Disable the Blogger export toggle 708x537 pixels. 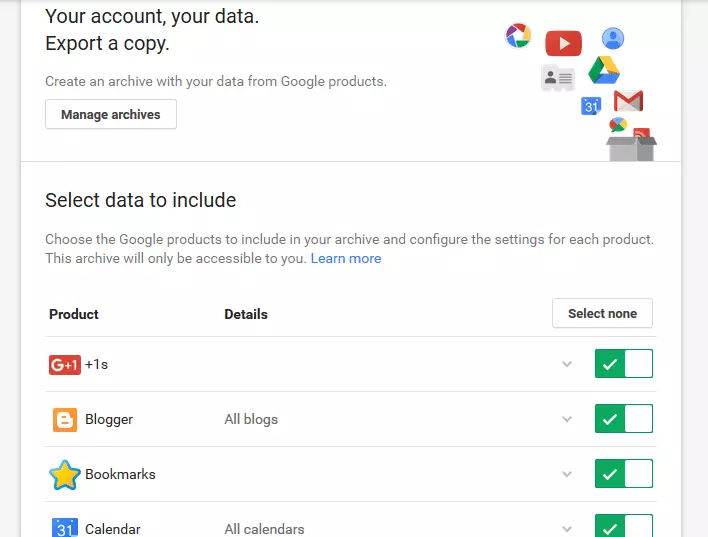624,419
